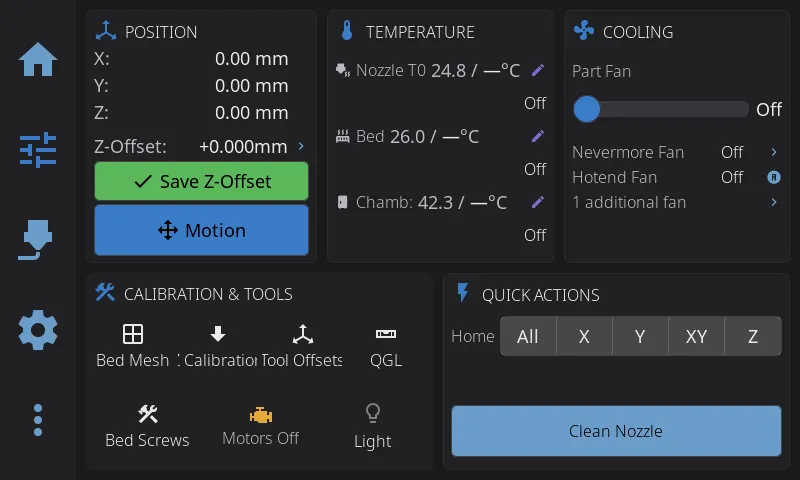Home the XY axes
Screen dimensions: 800x480
coord(696,336)
